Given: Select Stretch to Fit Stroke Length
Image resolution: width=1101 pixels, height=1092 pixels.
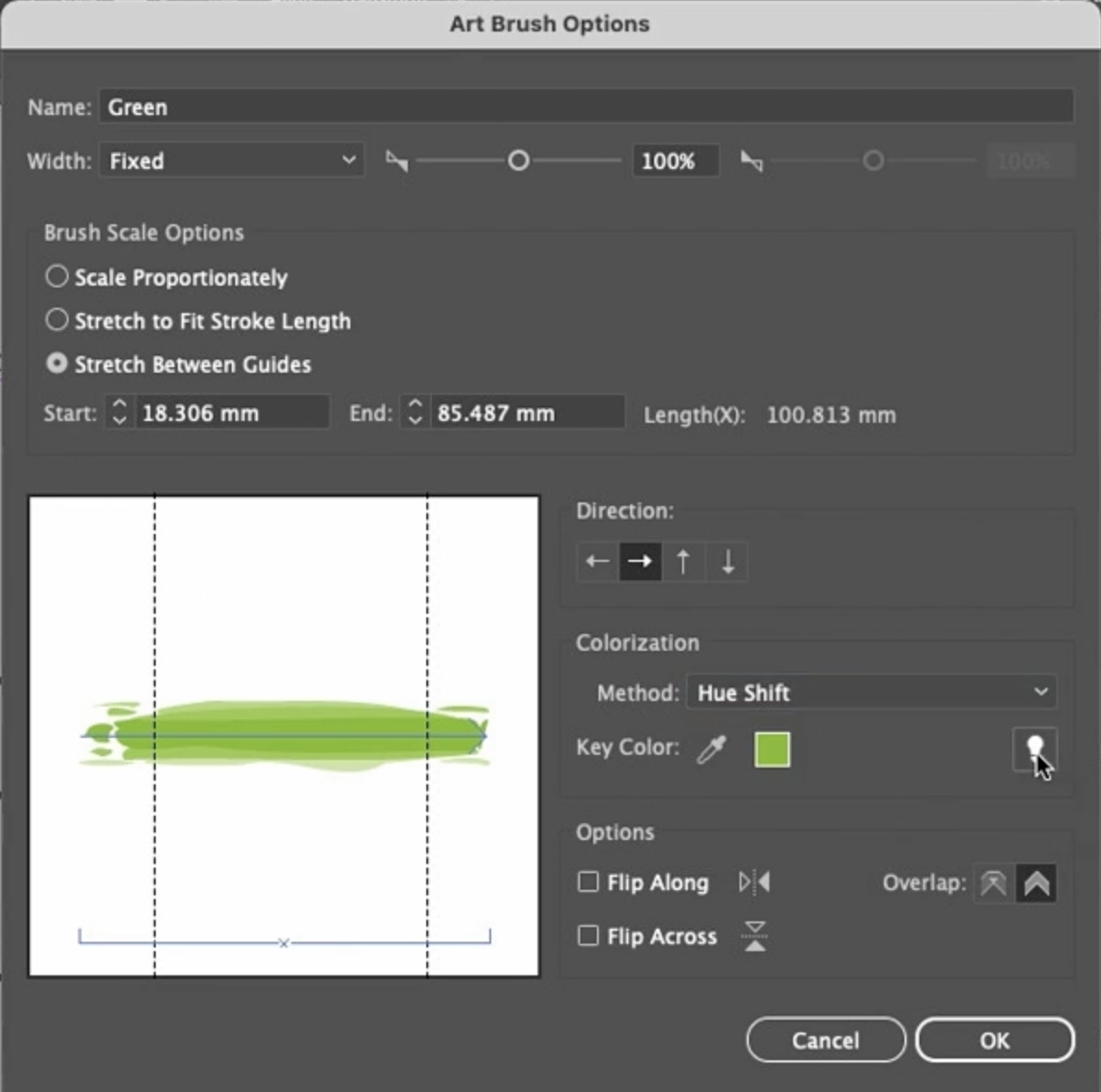Looking at the screenshot, I should pyautogui.click(x=57, y=320).
